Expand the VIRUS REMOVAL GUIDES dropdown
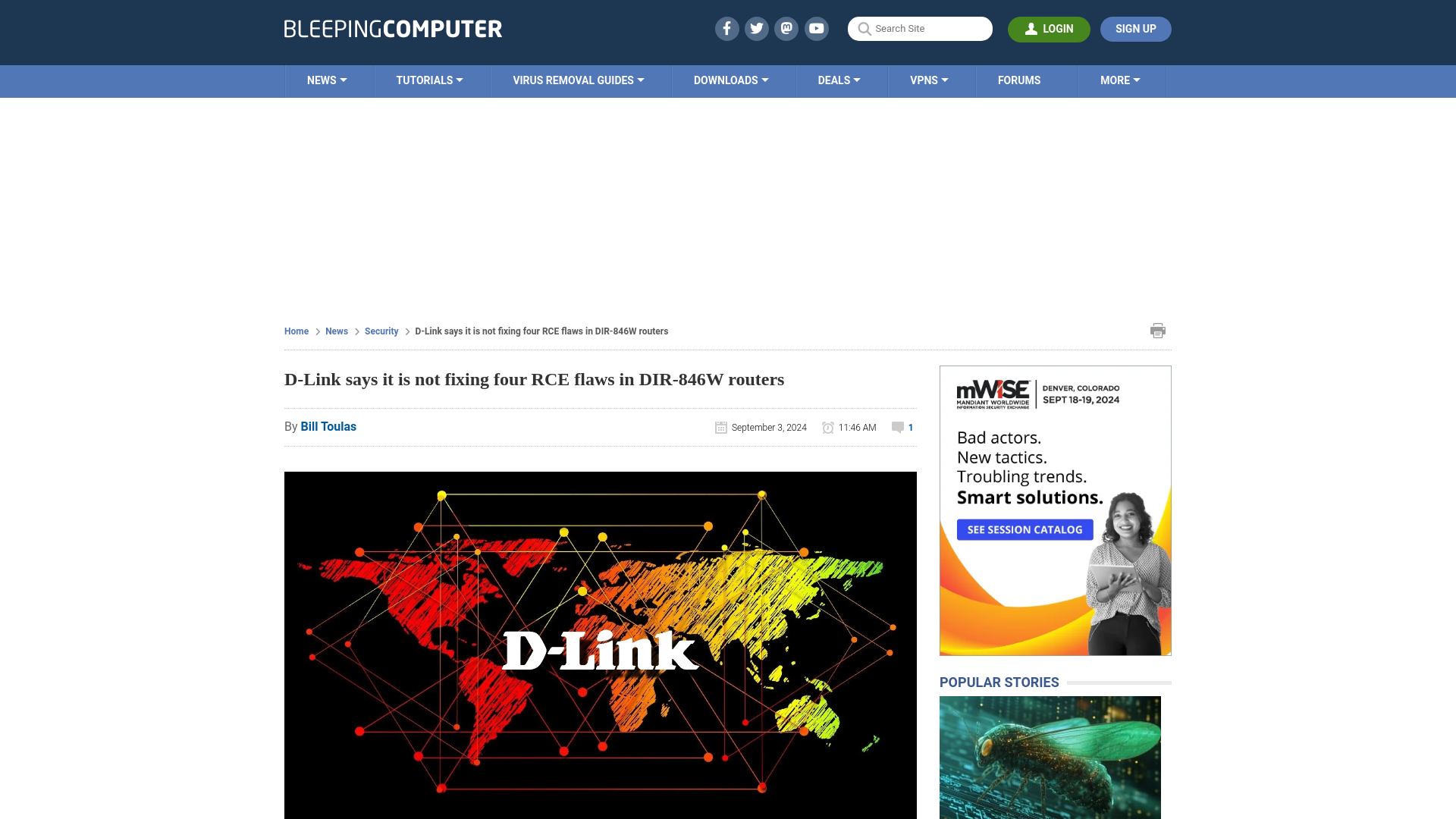This screenshot has height=819, width=1456. coord(578,80)
